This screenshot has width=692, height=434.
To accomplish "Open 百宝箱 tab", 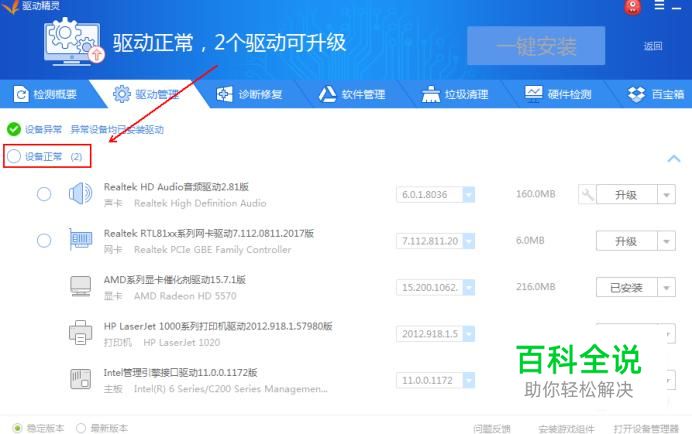I will (x=656, y=94).
